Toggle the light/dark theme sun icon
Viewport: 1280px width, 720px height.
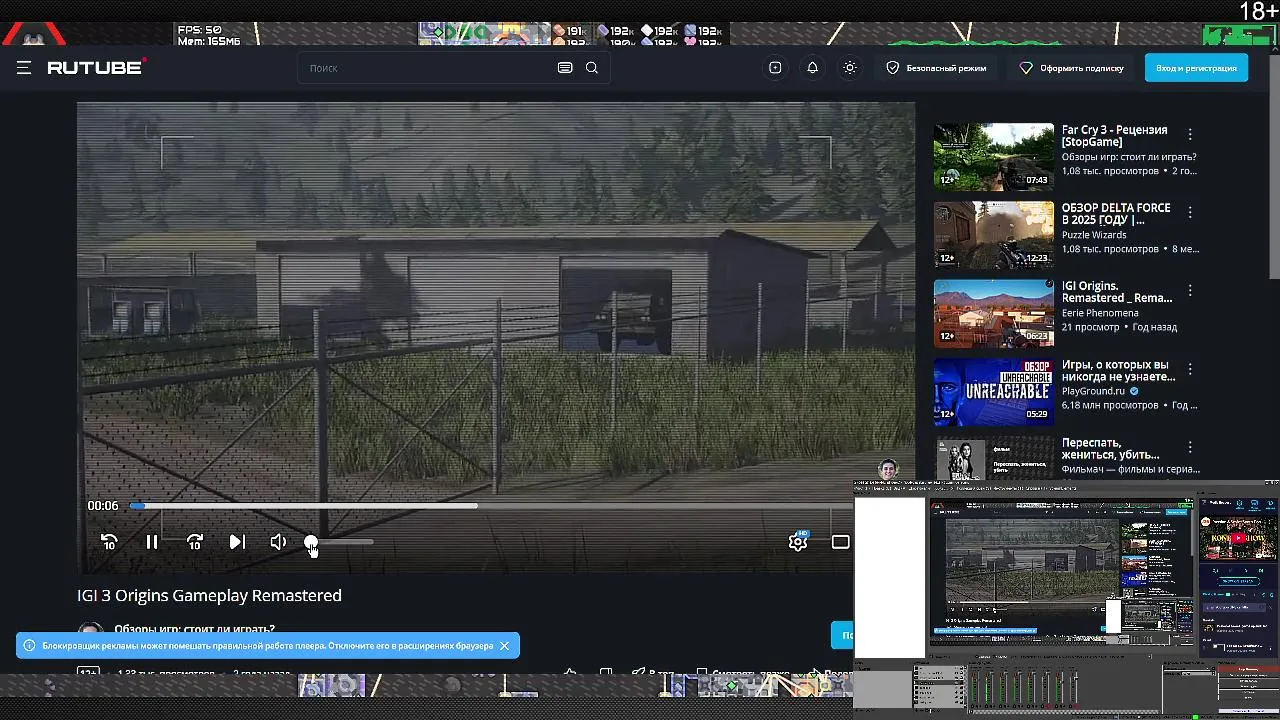850,68
